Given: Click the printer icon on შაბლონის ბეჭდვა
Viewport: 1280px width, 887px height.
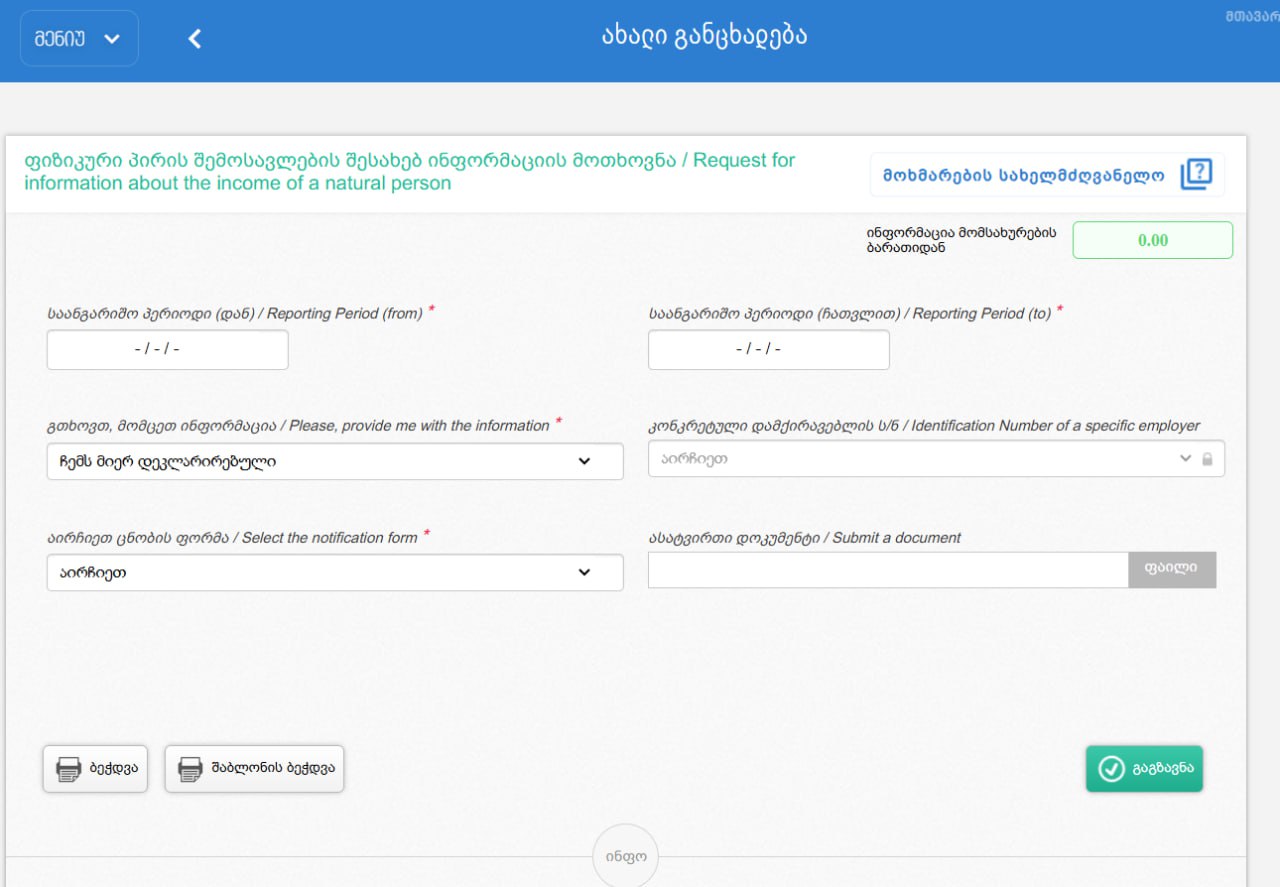Looking at the screenshot, I should 190,769.
